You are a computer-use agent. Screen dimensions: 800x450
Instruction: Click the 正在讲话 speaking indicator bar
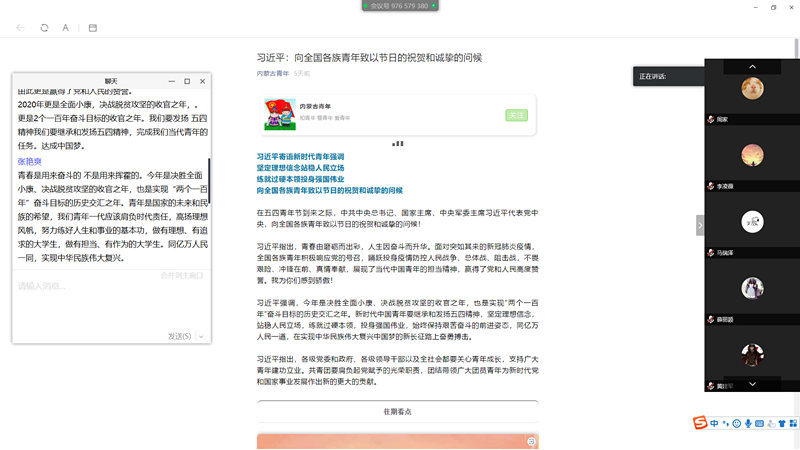click(668, 77)
